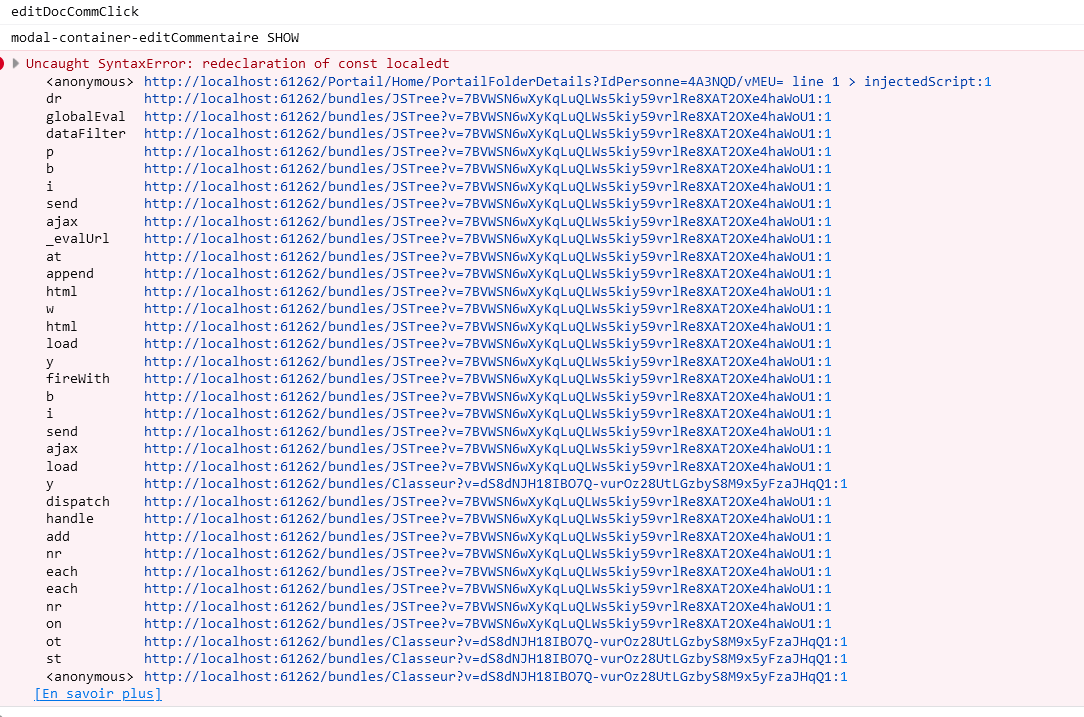Click the _evalUrl function name
This screenshot has width=1084, height=717.
pyautogui.click(x=77, y=239)
